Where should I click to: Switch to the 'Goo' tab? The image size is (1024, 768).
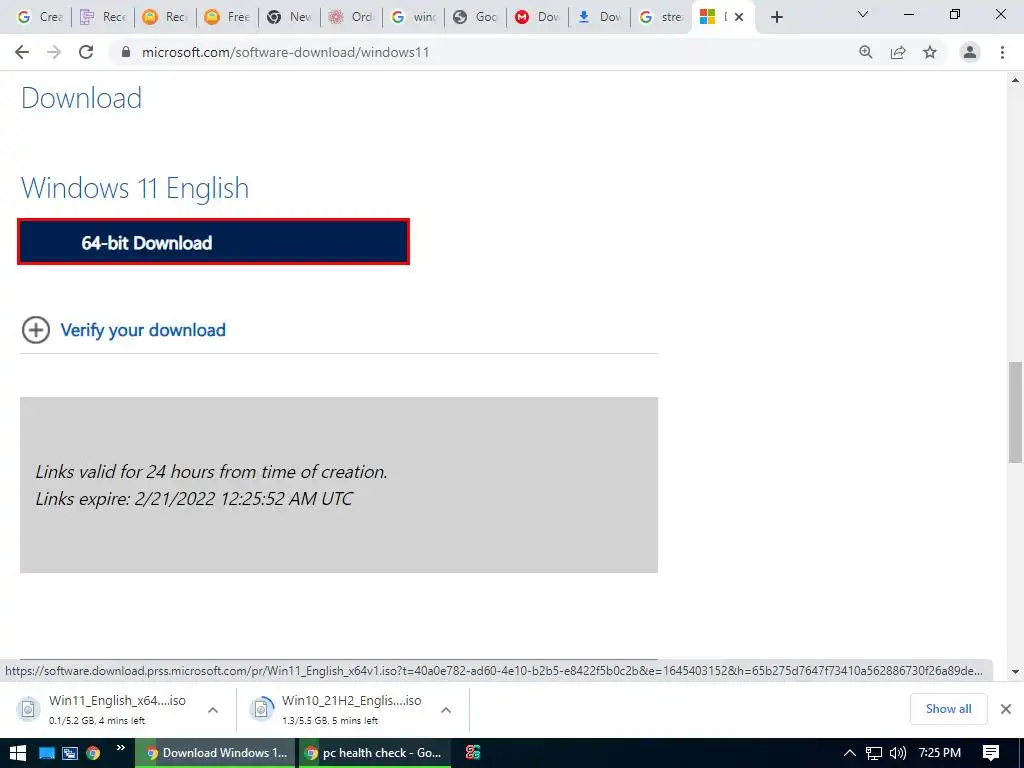point(475,17)
